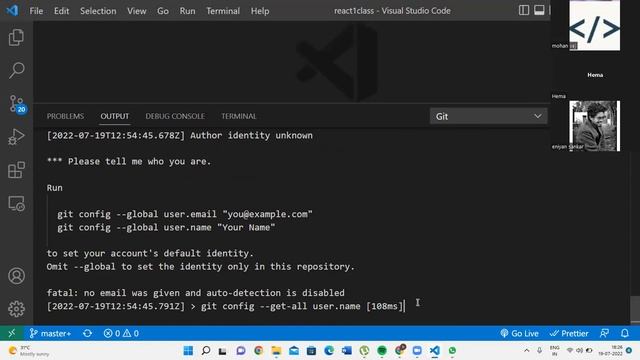640x360 pixels.
Task: Click Go Live in status bar
Action: click(x=519, y=333)
